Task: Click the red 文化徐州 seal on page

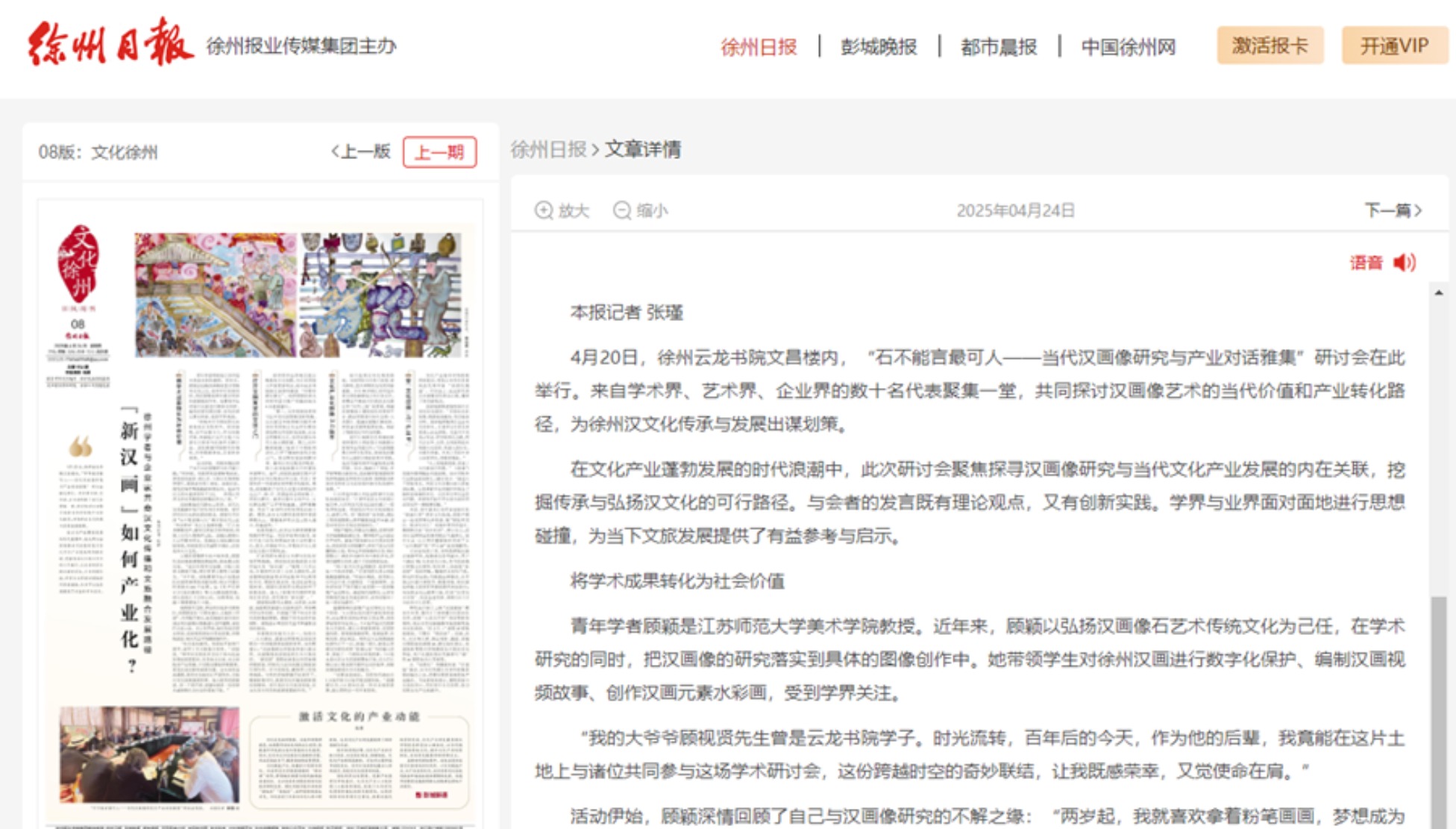Action: click(x=78, y=263)
